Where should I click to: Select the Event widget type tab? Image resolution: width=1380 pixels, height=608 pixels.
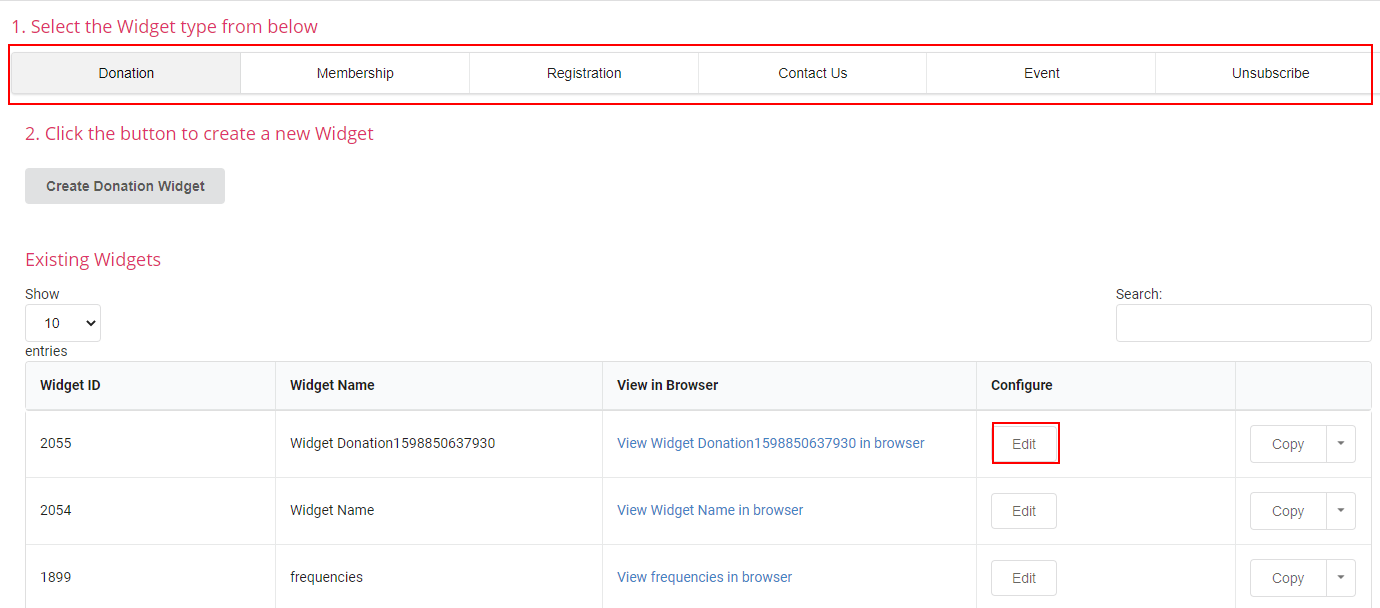pyautogui.click(x=1042, y=73)
